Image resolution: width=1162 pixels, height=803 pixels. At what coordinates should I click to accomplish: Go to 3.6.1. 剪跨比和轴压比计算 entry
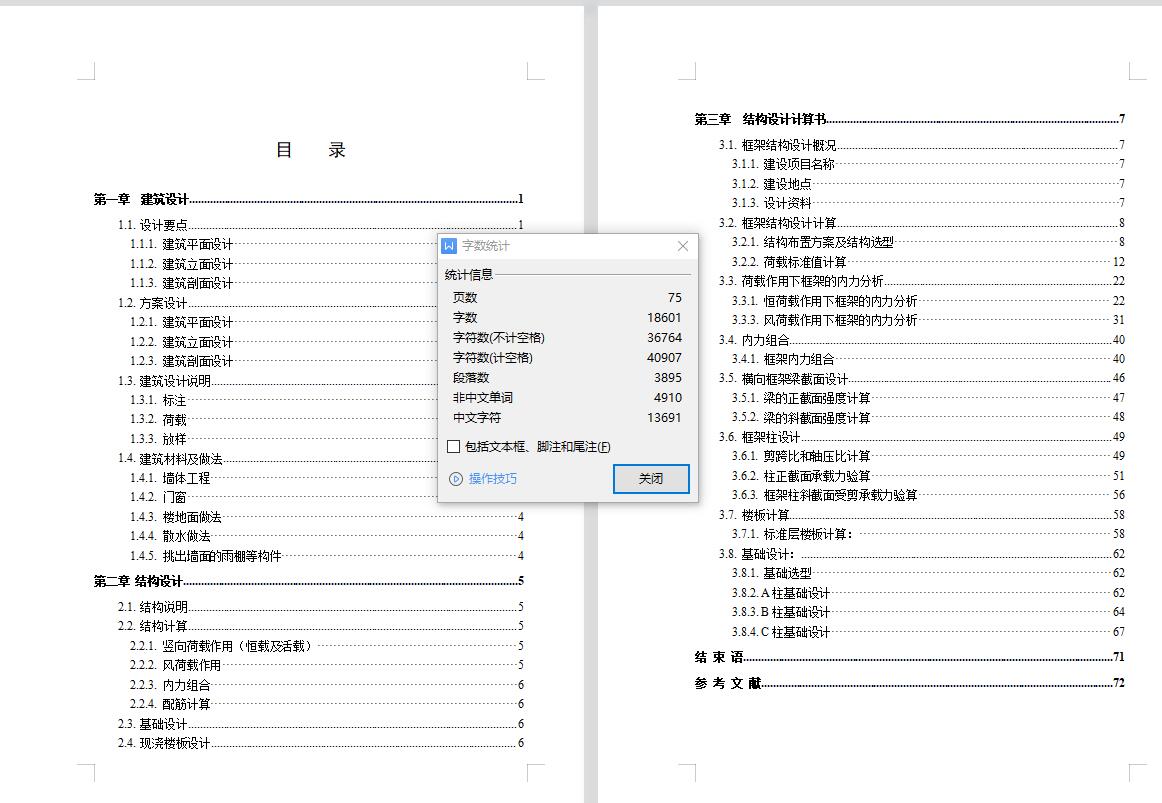click(928, 456)
